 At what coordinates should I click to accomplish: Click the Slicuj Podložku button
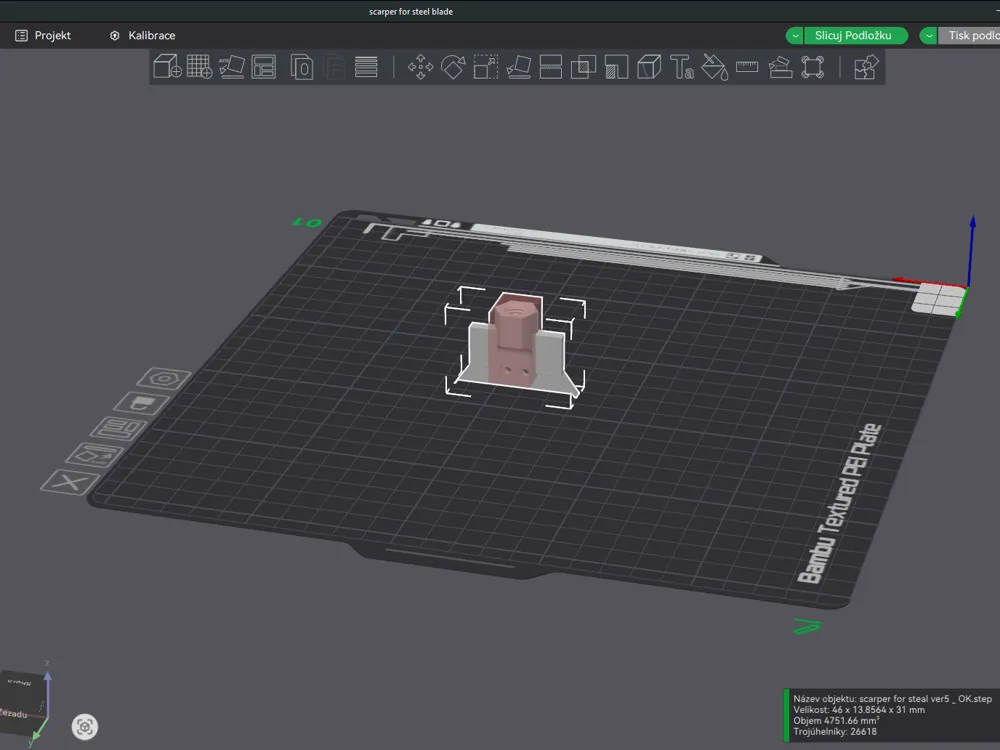pos(853,36)
